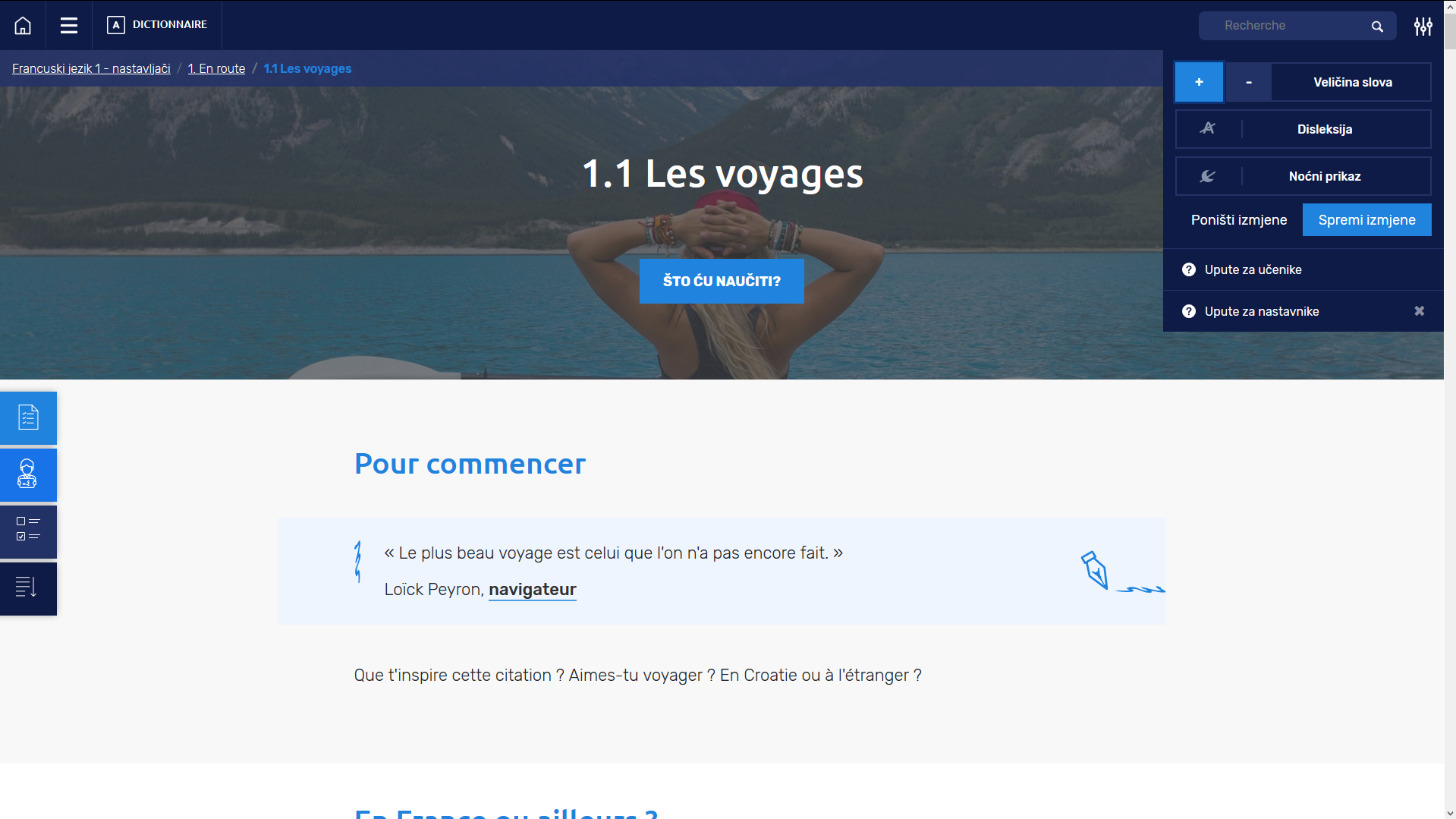Screen dimensions: 1456x819
Task: Decrease font size with minus button
Action: (x=1248, y=82)
